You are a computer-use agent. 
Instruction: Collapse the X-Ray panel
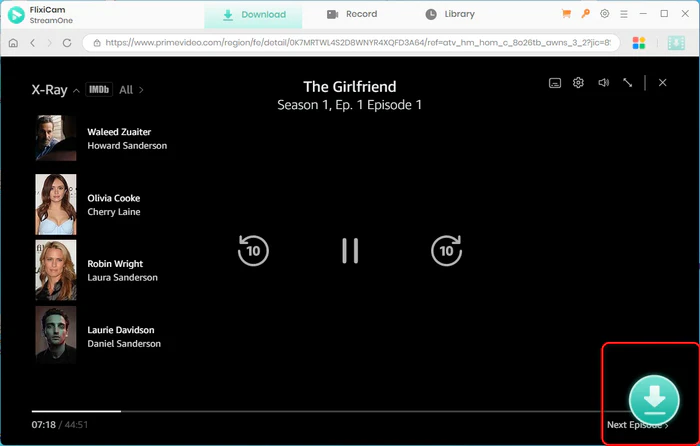tap(662, 83)
